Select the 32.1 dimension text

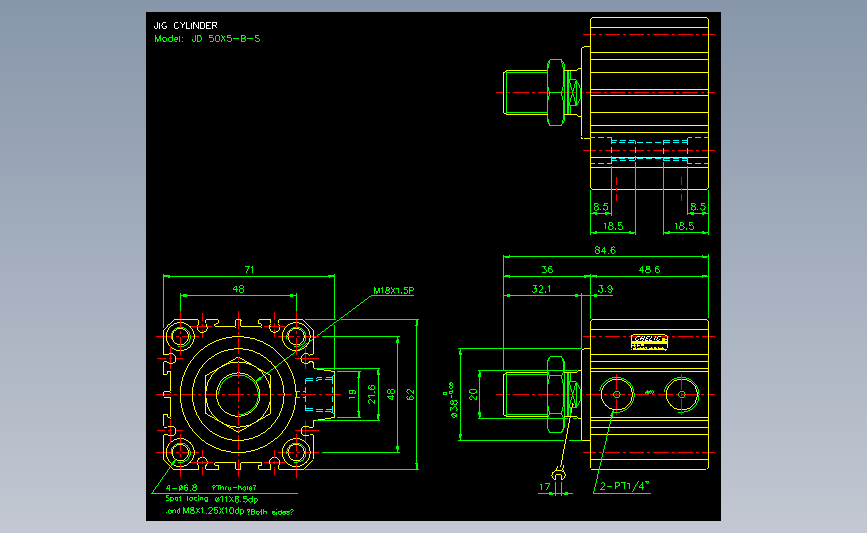(541, 289)
